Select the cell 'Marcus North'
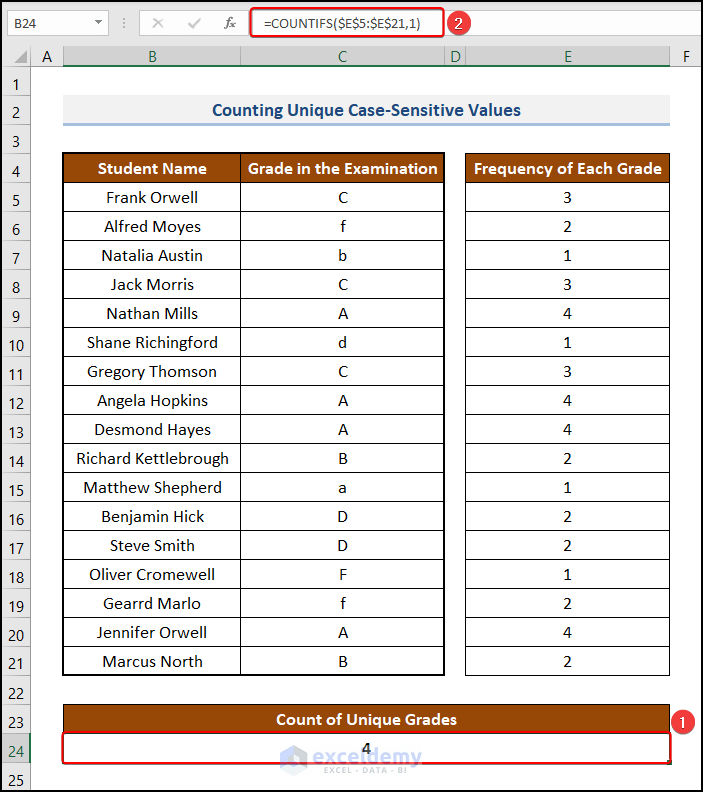 coord(152,662)
